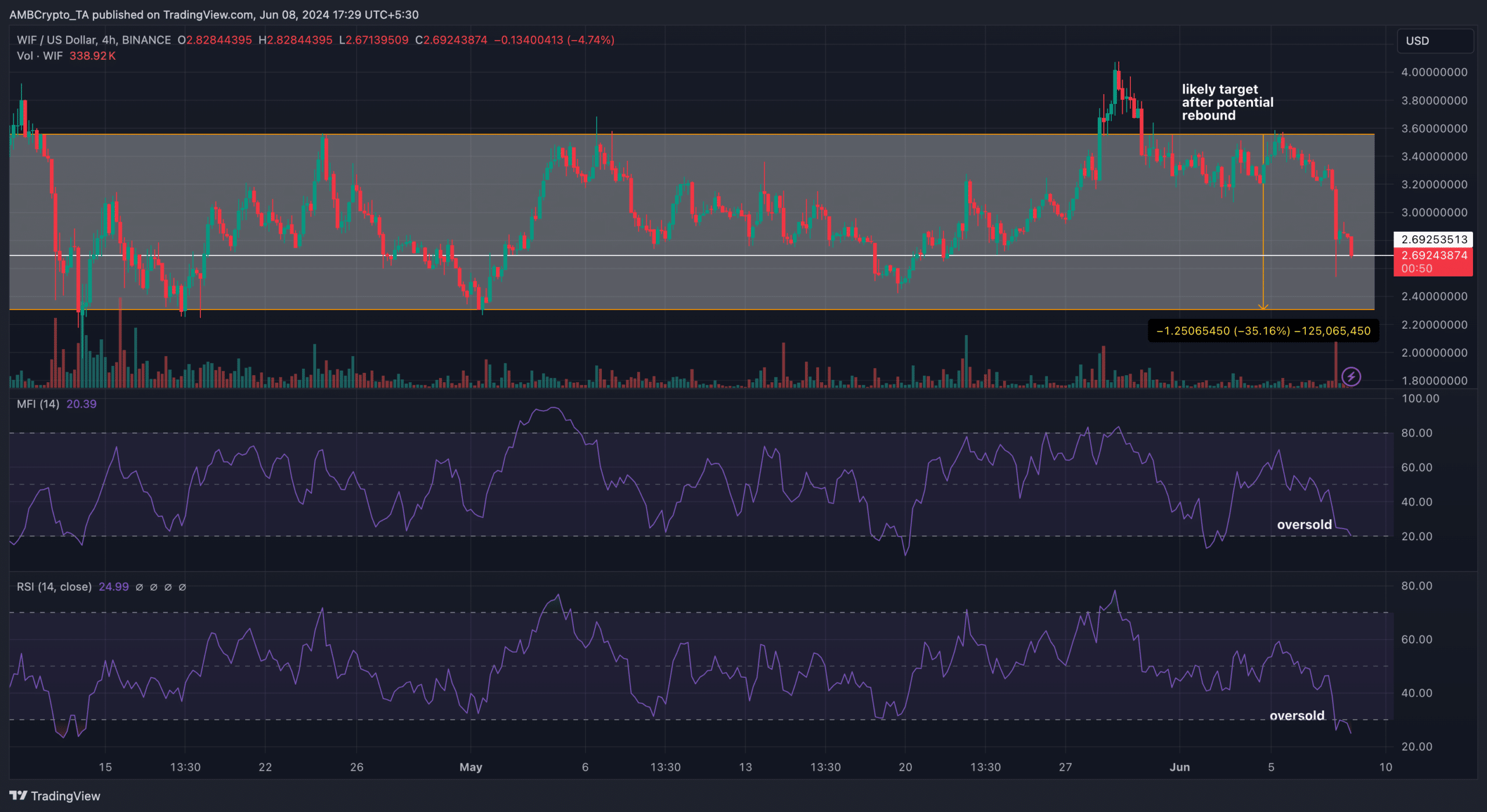Click the '10' date on time axis
The height and width of the screenshot is (812, 1487).
(1386, 767)
